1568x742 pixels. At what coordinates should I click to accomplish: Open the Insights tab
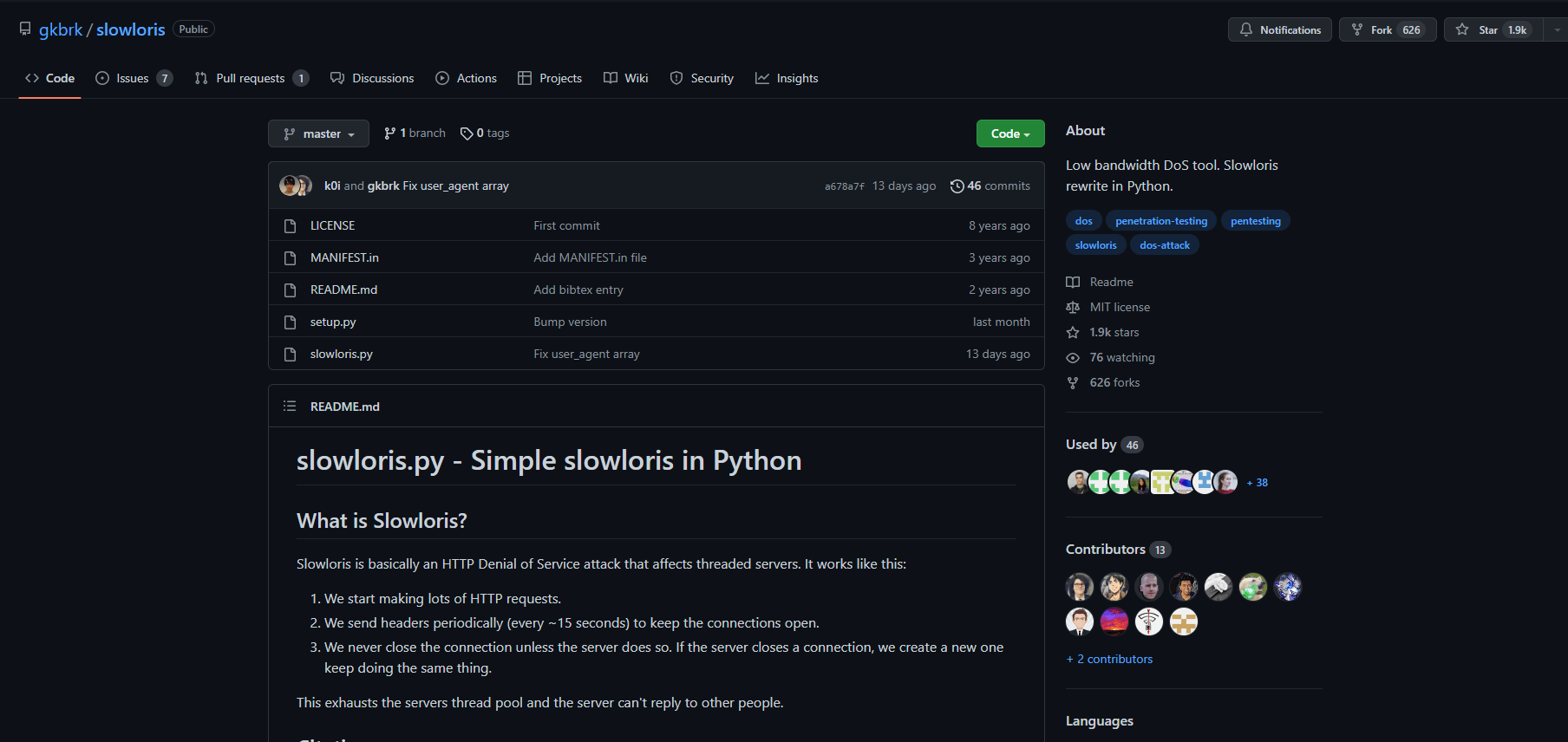pos(787,78)
